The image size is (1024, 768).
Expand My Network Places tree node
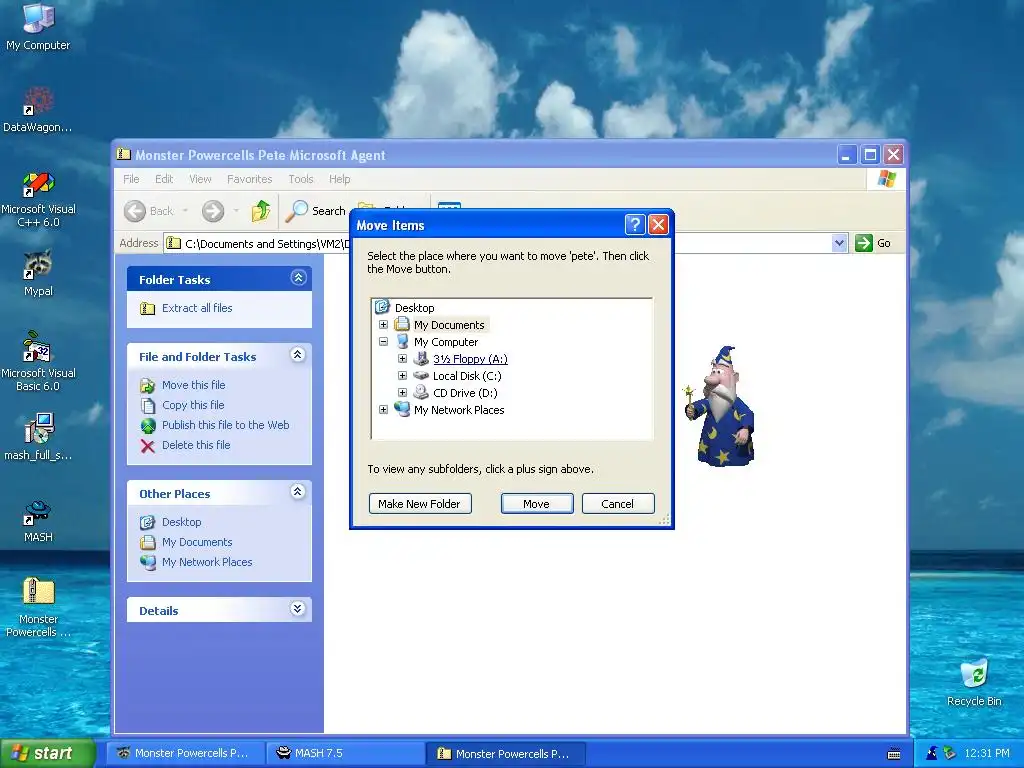(x=383, y=409)
